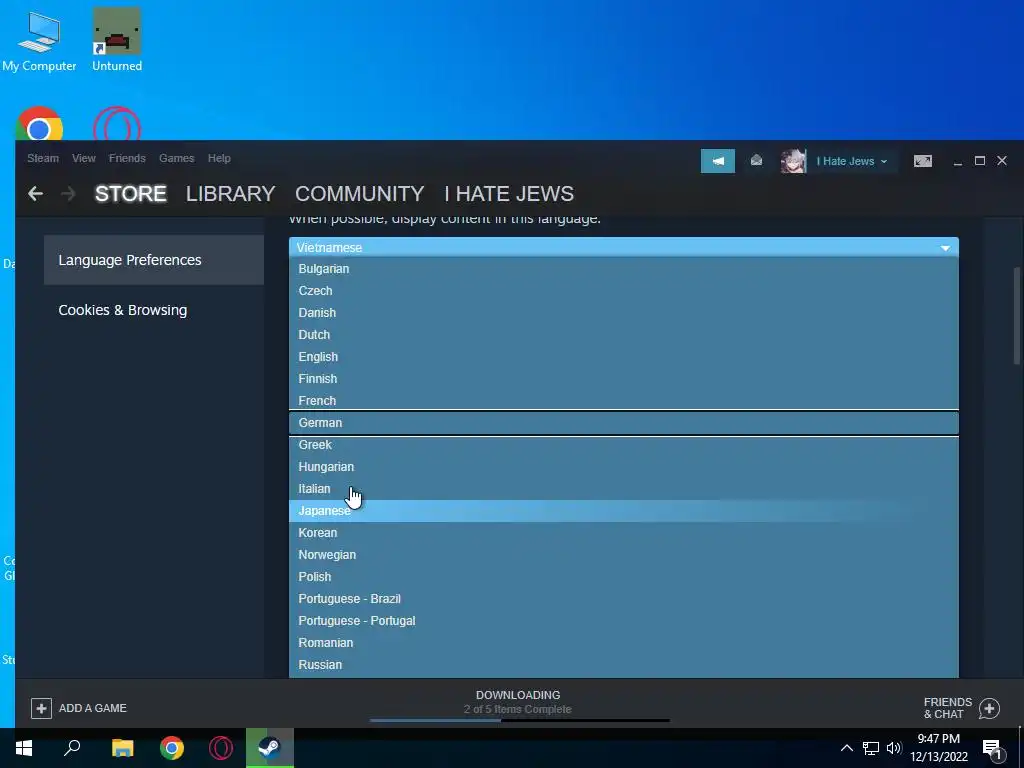
Task: Open the network tray icon
Action: pos(871,748)
